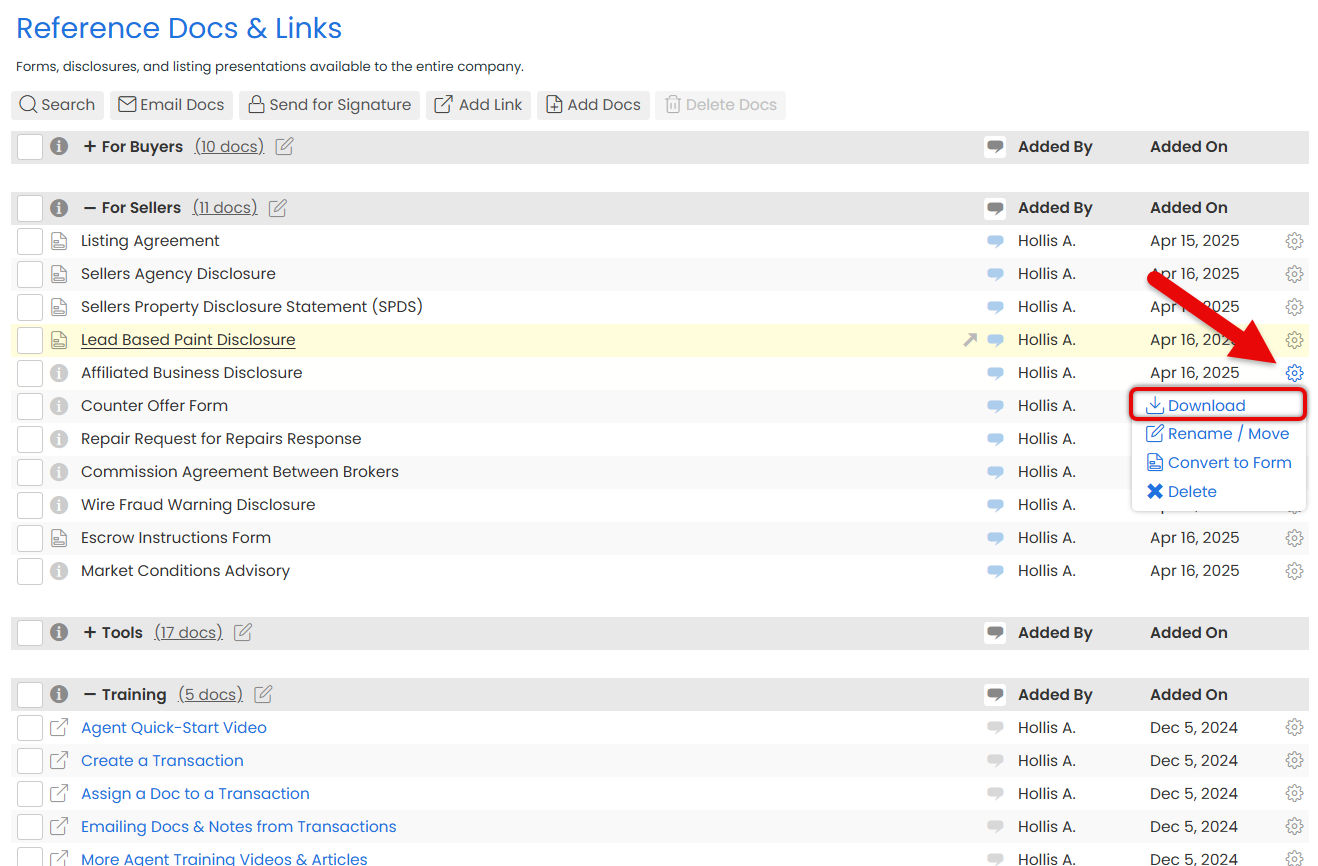
Task: Click the Apr 15, 2025 date cell
Action: pos(1195,241)
